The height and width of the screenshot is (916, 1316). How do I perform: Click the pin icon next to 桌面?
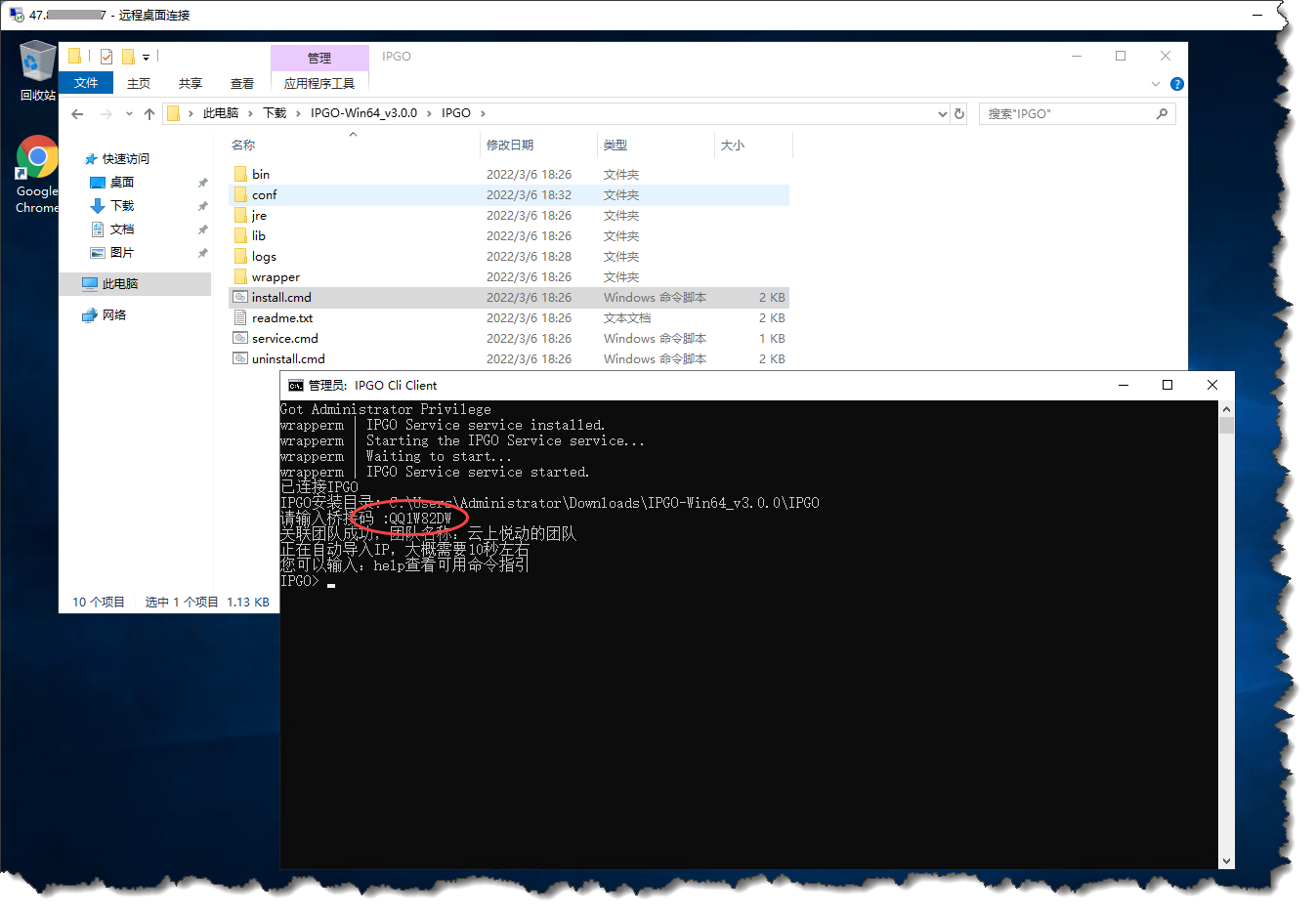202,183
